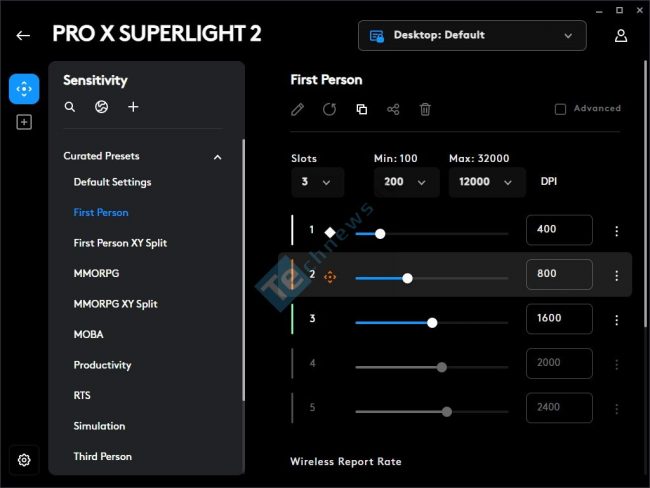The image size is (650, 488).
Task: Click the "Min: 100" label
Action: 395,158
